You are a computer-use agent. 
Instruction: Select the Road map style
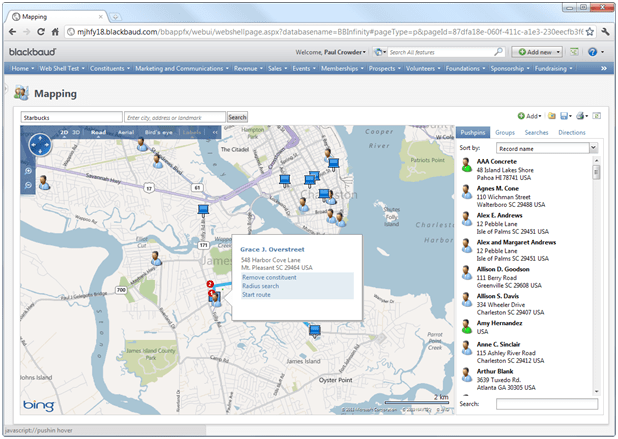point(99,132)
